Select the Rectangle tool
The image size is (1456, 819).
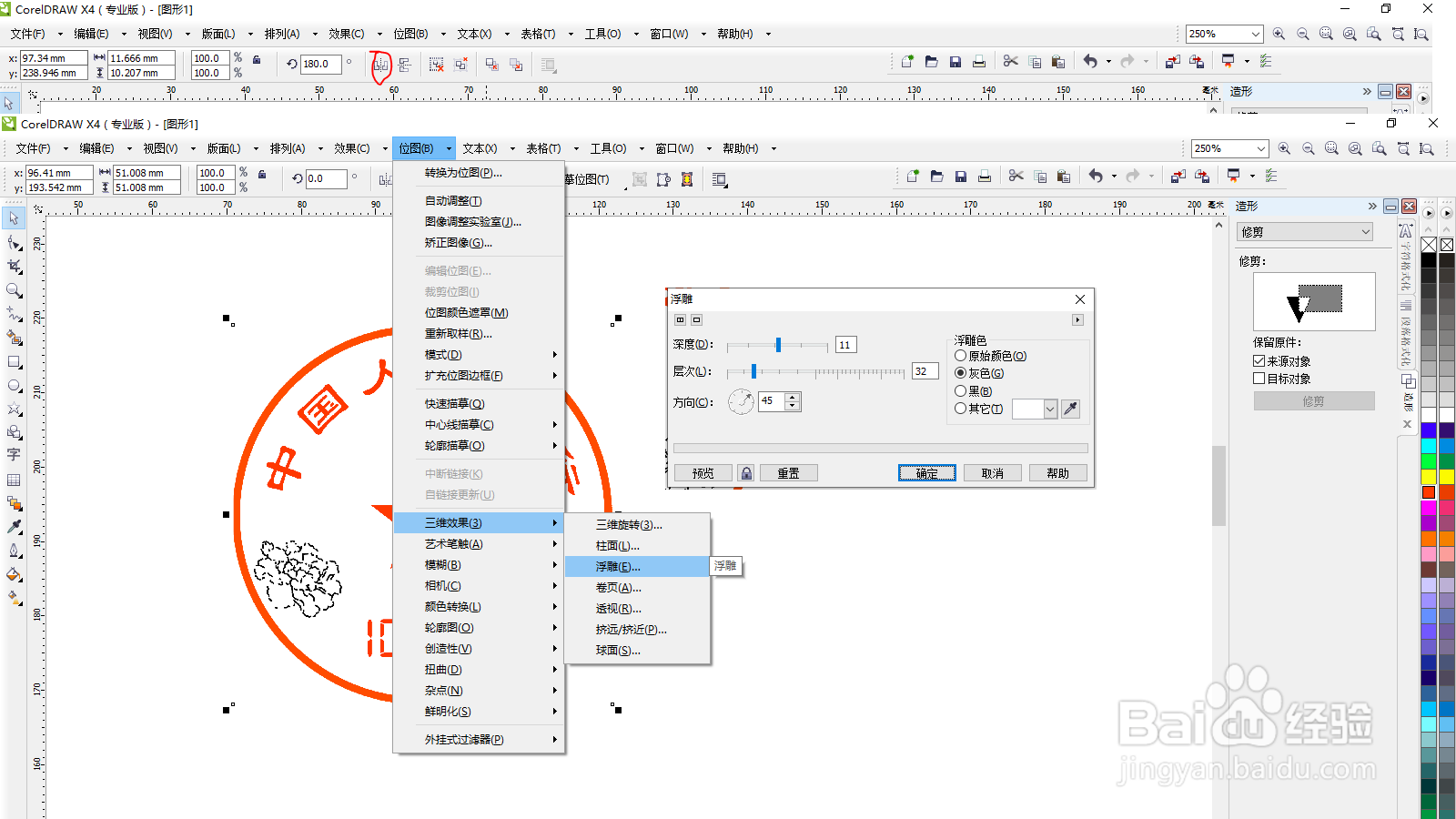point(14,361)
